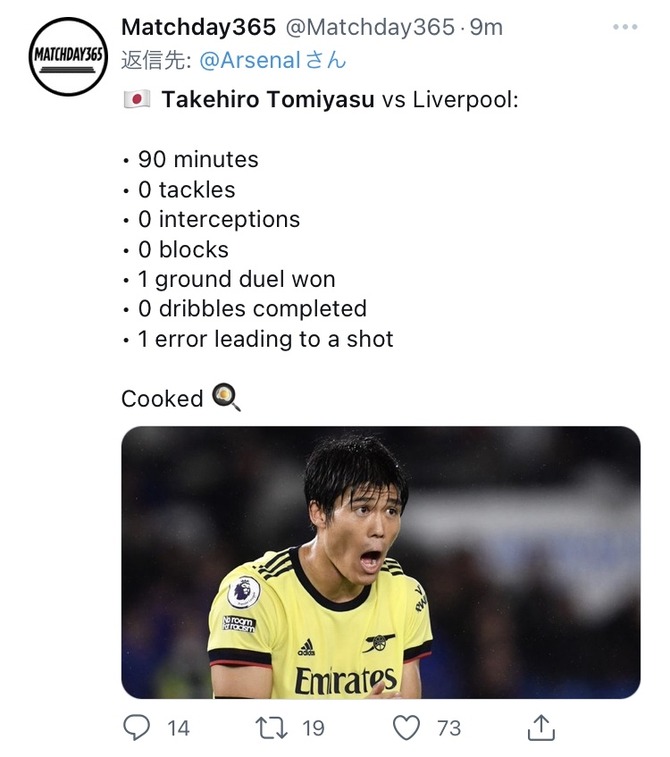Viewport: 670px width, 757px height.
Task: Click the frying pan emoji after Cooked
Action: (x=227, y=398)
